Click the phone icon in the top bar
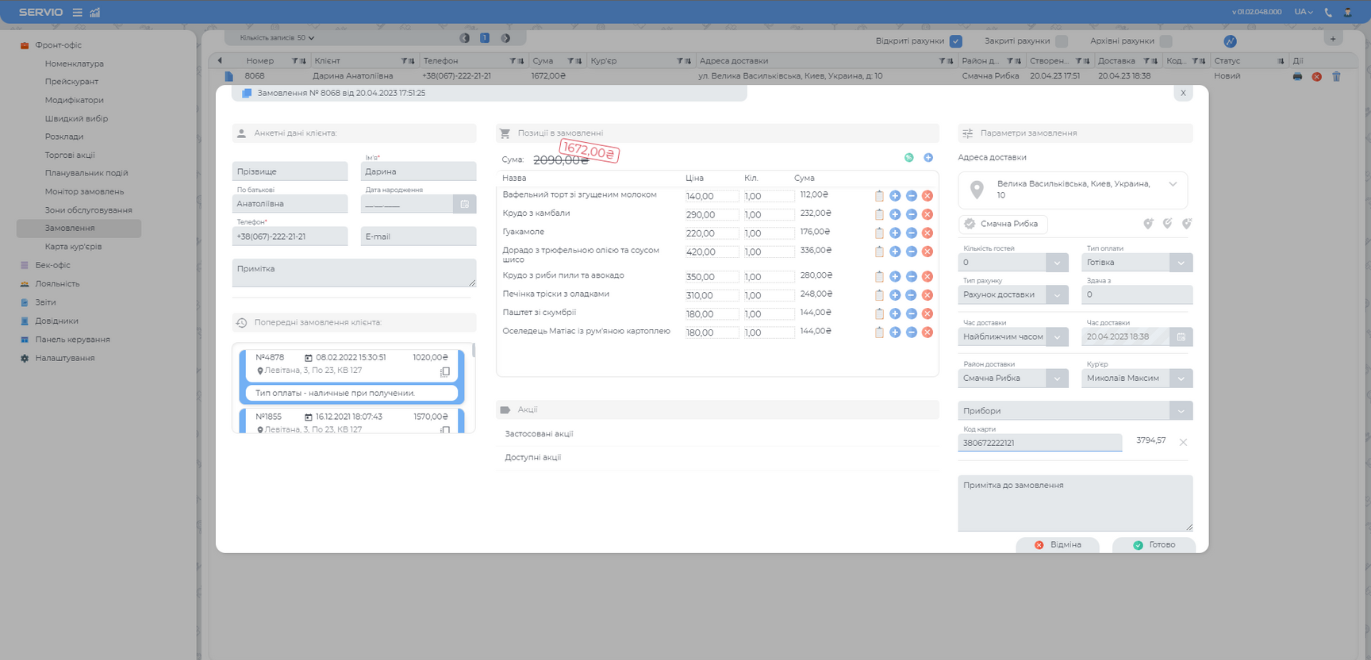1371x660 pixels. (1328, 12)
